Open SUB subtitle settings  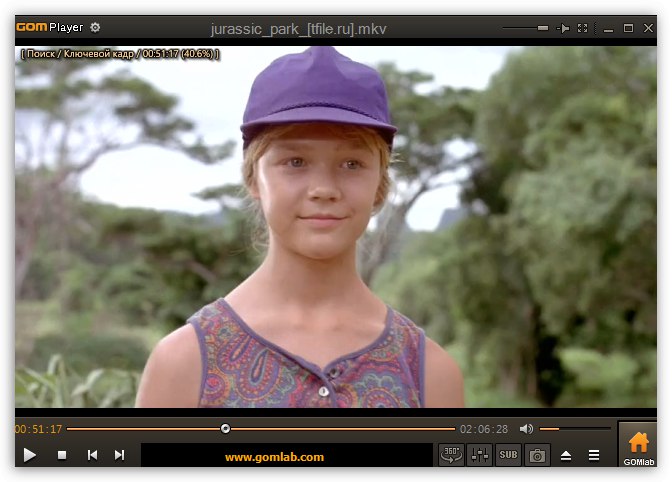(508, 455)
